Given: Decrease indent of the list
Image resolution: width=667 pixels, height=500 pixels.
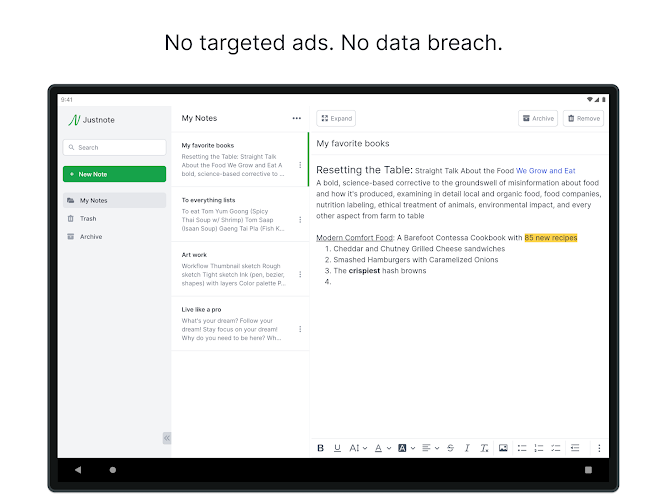Looking at the screenshot, I should (x=575, y=448).
